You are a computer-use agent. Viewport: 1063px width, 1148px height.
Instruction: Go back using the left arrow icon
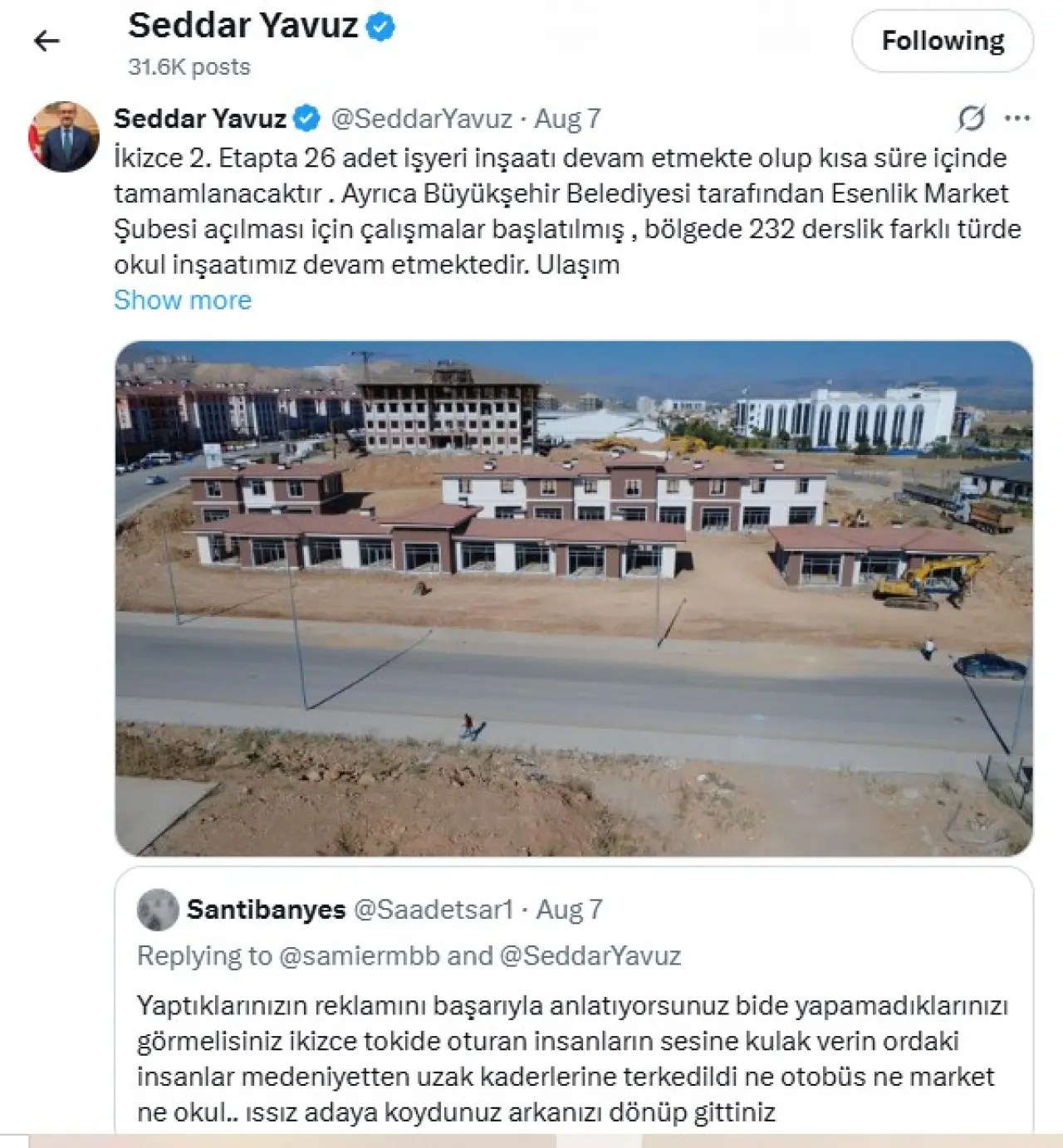click(x=47, y=40)
